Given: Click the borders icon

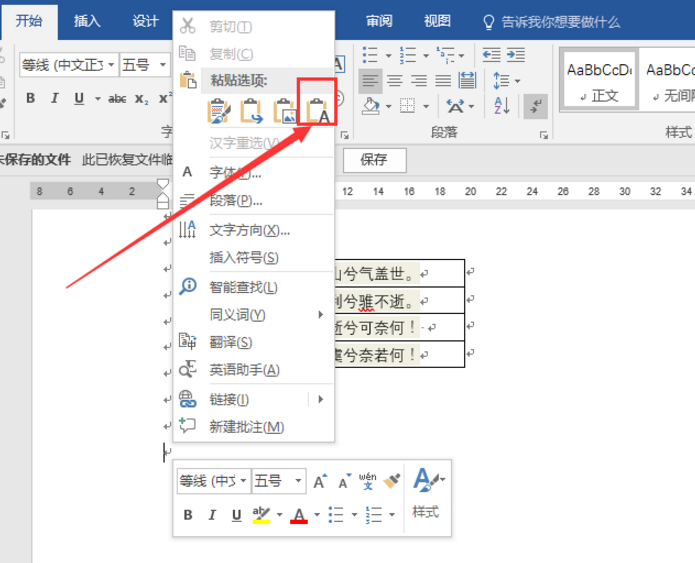Looking at the screenshot, I should (407, 106).
